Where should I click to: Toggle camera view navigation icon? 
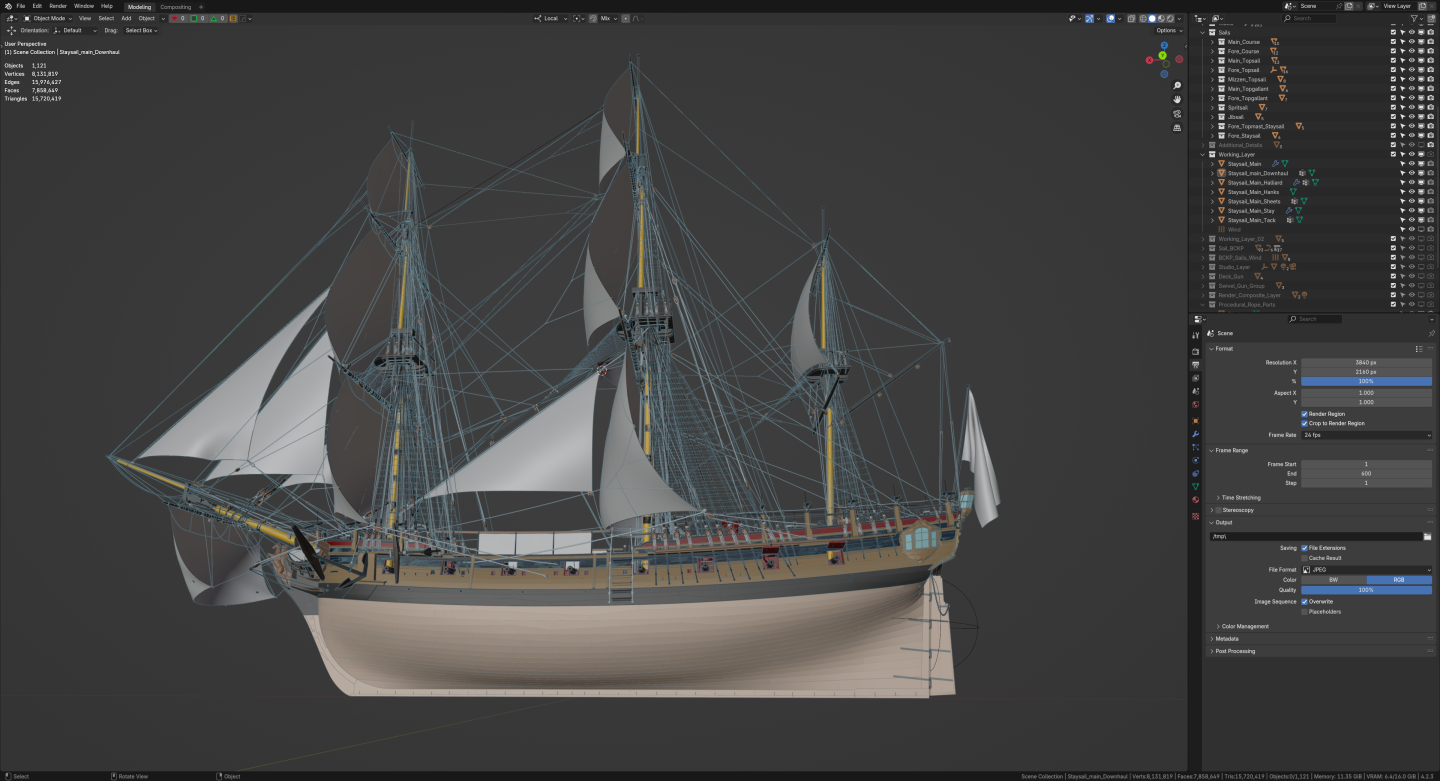click(1178, 114)
